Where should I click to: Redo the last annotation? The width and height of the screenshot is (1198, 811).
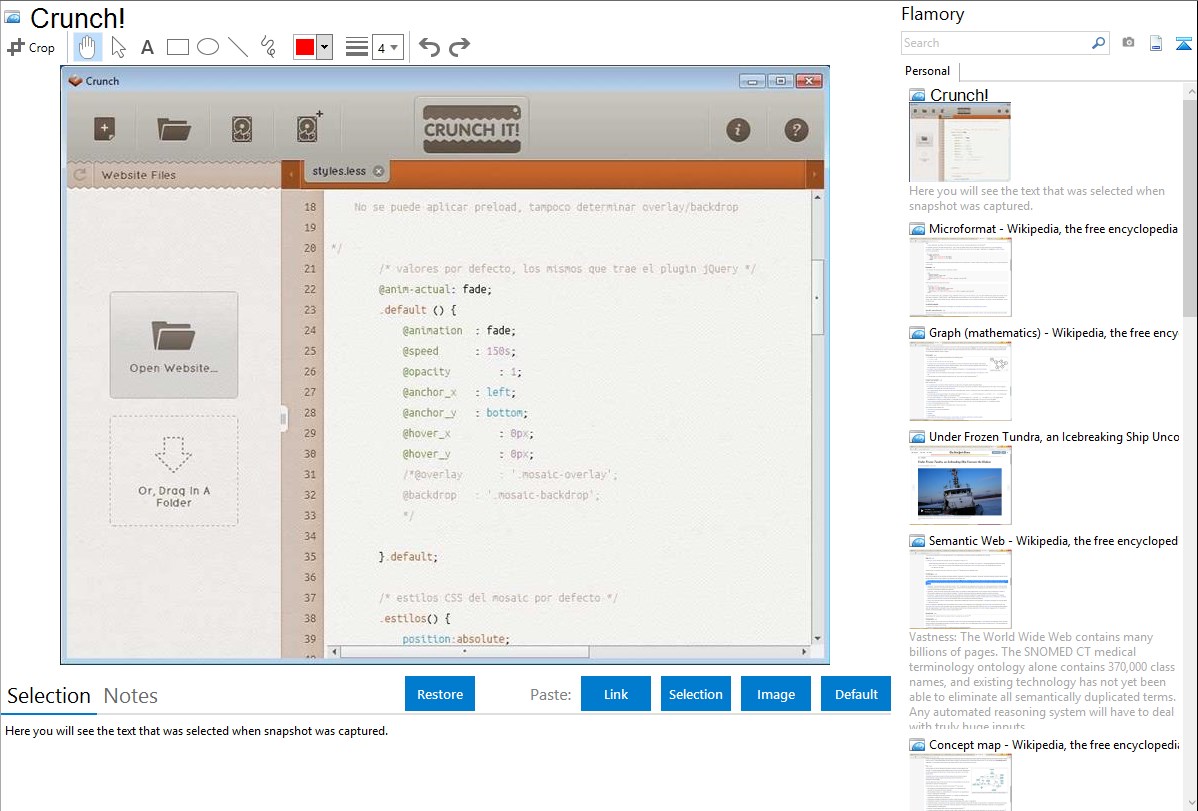(x=459, y=47)
